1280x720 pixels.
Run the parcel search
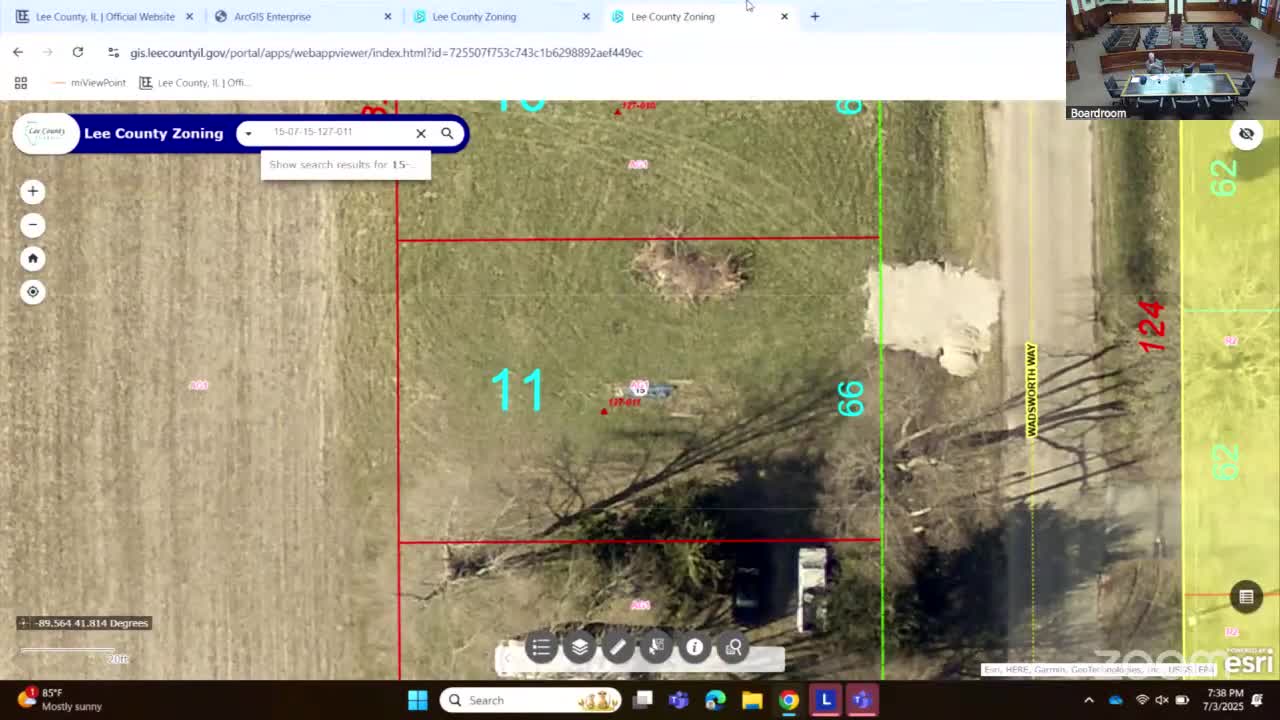447,133
